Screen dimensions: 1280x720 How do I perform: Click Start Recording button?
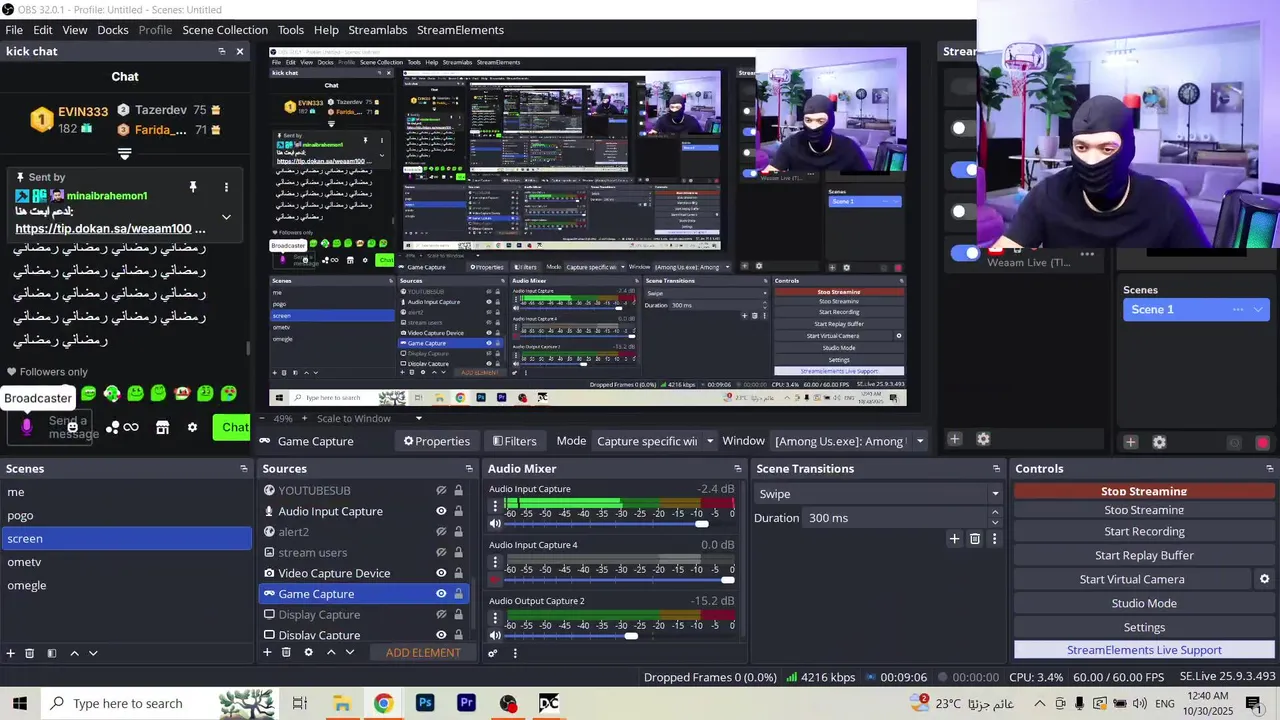pyautogui.click(x=1144, y=531)
